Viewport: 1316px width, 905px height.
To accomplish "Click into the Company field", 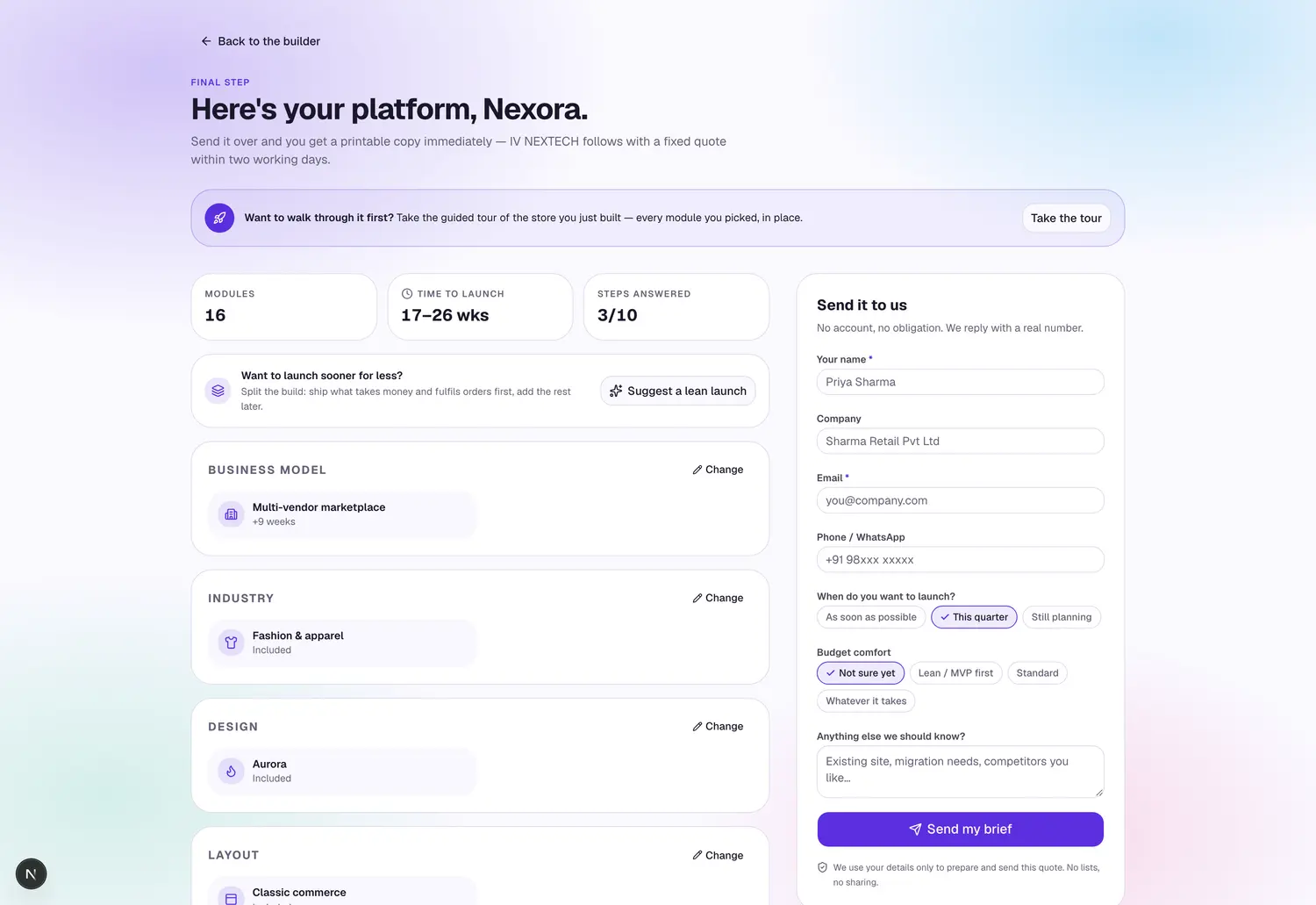I will click(961, 441).
